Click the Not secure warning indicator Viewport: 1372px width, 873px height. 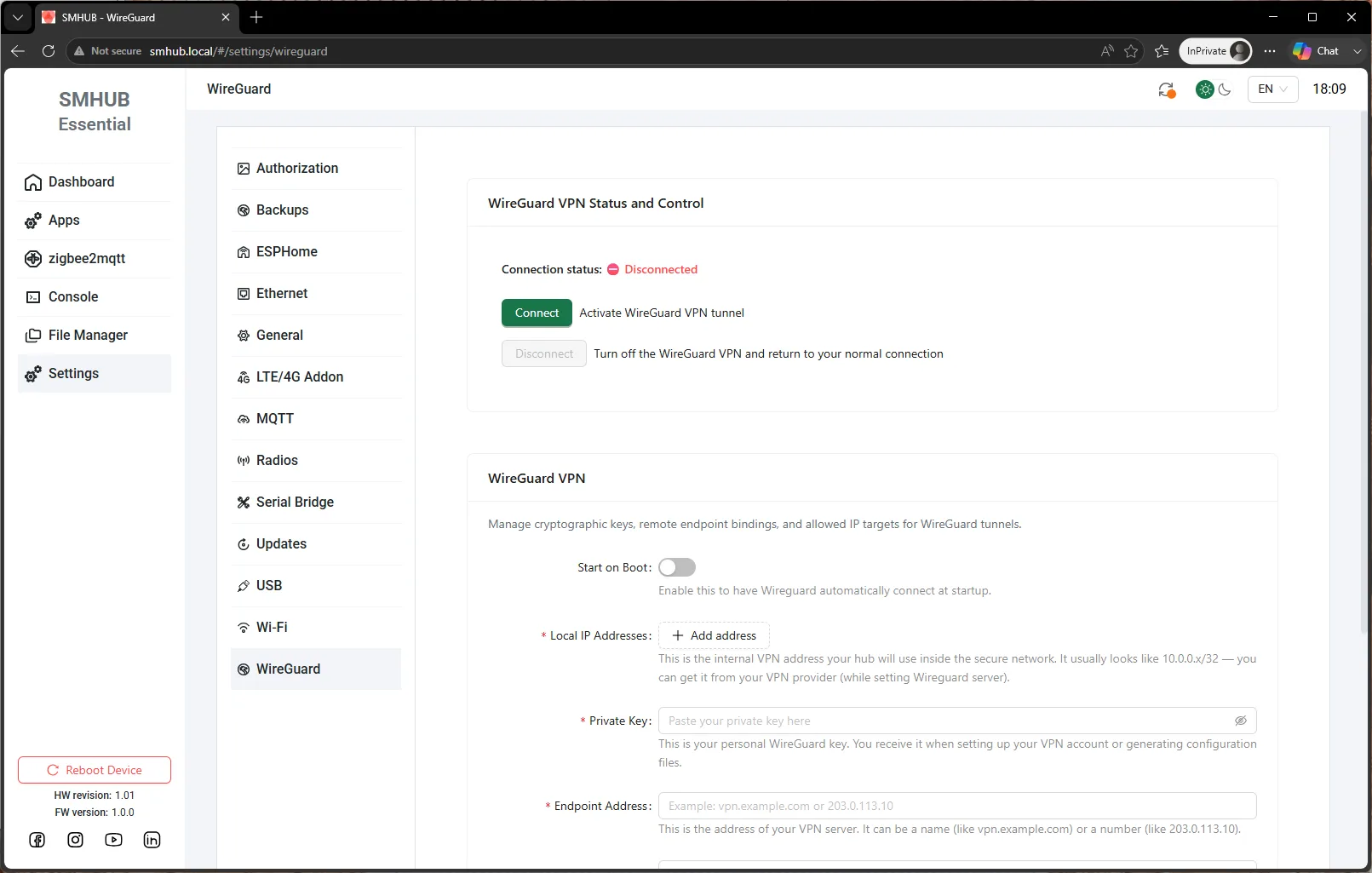107,51
